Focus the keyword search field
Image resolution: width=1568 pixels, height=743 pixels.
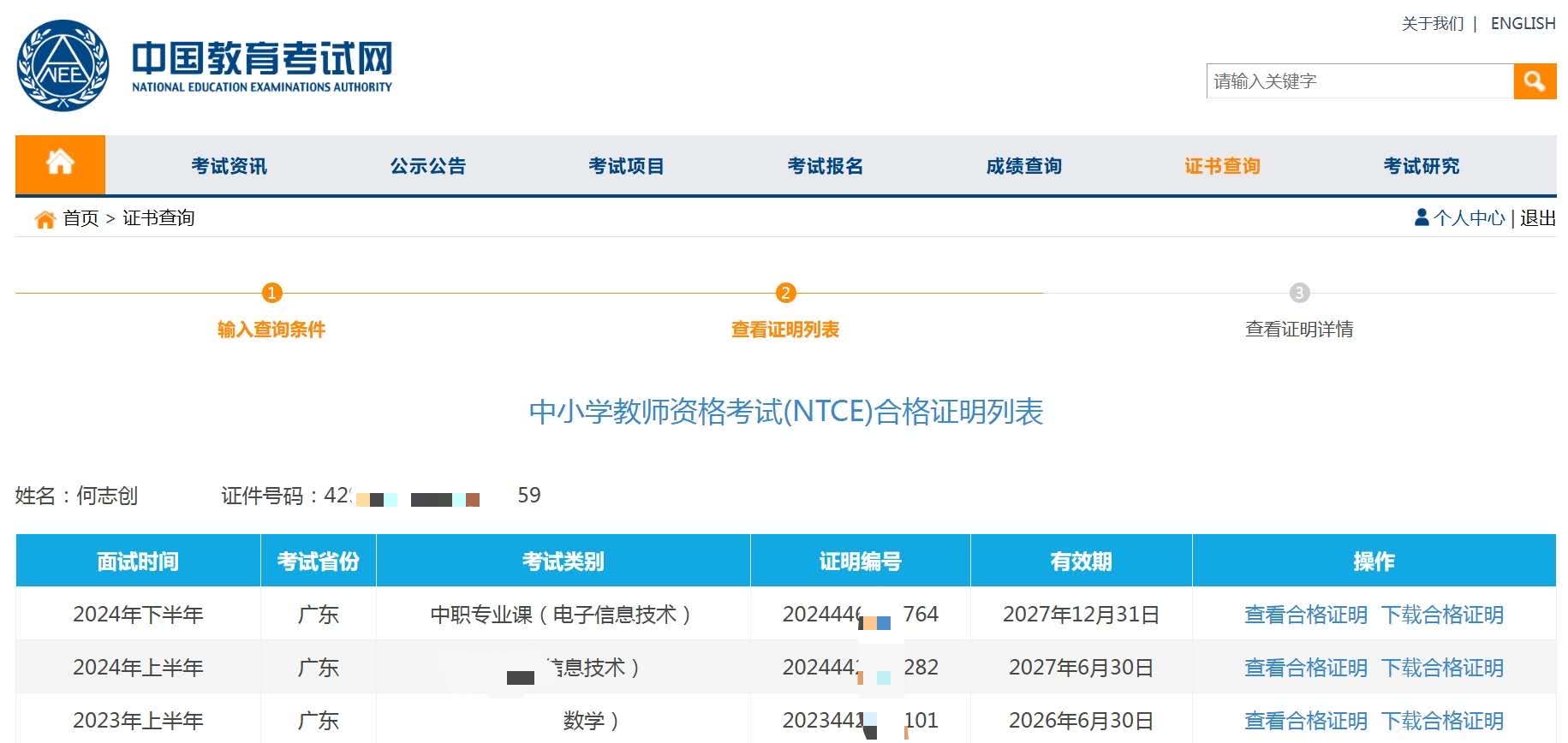tap(1360, 81)
